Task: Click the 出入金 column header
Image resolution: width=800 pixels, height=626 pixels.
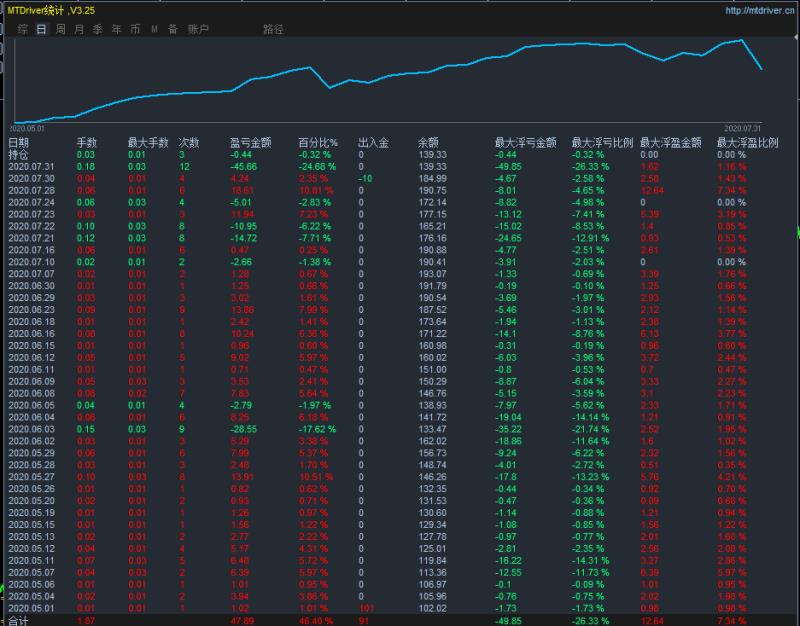Action: [373, 142]
